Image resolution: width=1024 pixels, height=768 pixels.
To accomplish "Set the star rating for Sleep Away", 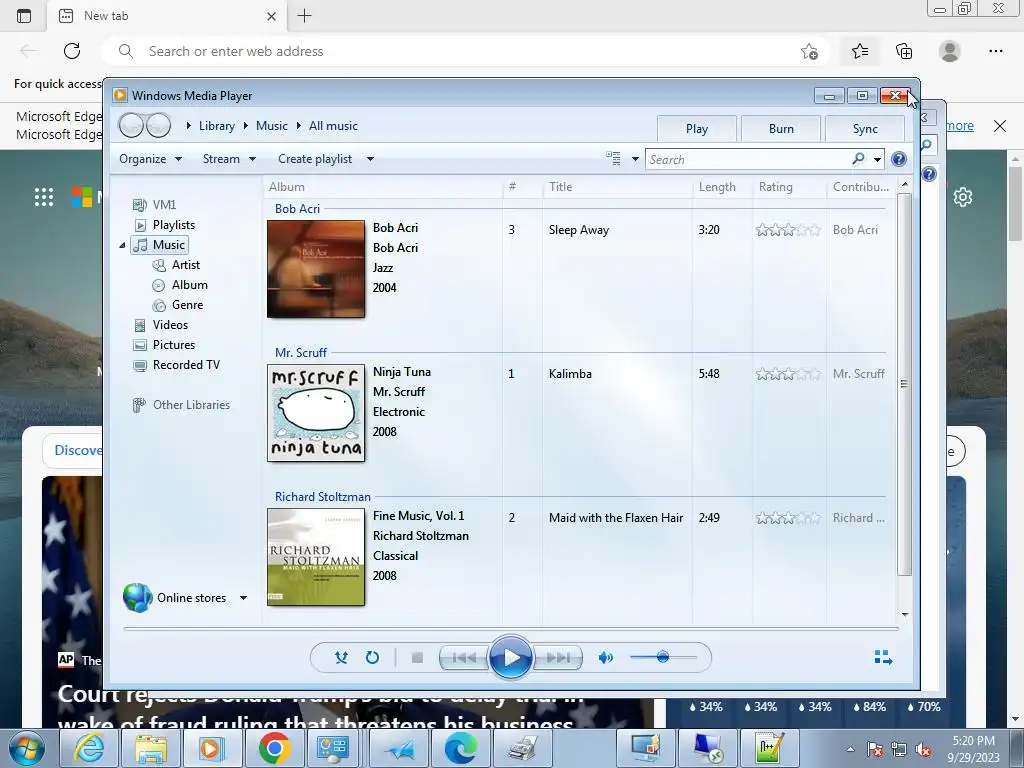I will click(x=788, y=230).
